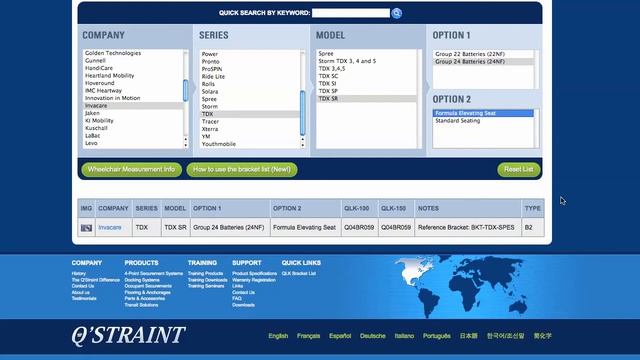Follow the Invacare link in results table
This screenshot has width=640, height=360.
[110, 227]
